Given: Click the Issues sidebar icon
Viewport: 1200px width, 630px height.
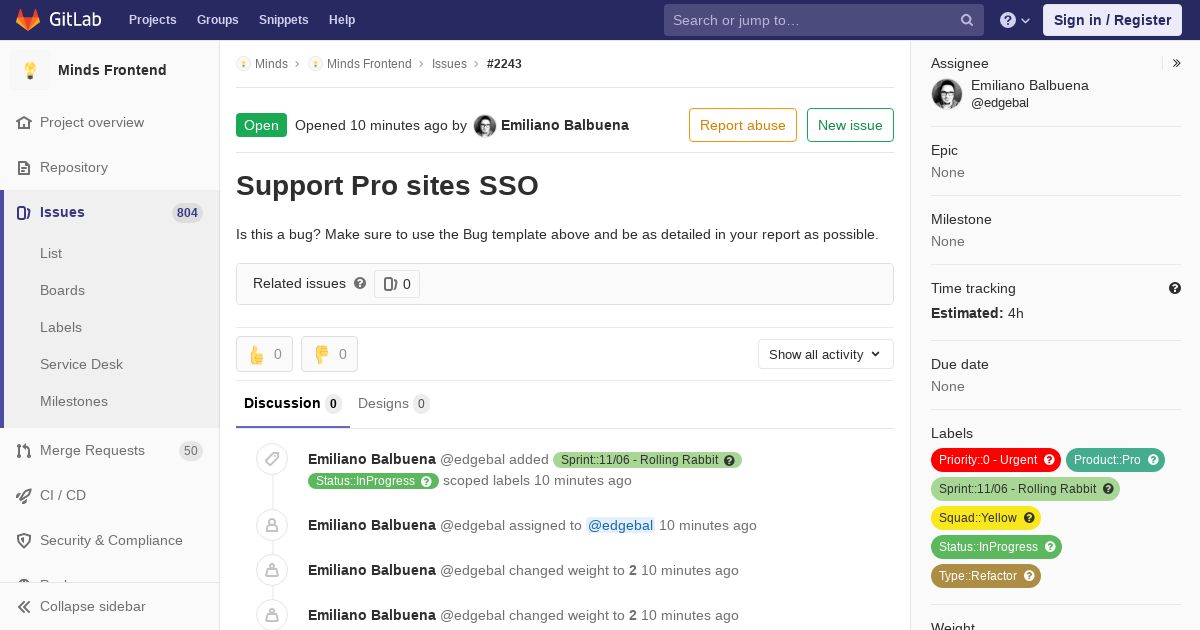Looking at the screenshot, I should [24, 213].
